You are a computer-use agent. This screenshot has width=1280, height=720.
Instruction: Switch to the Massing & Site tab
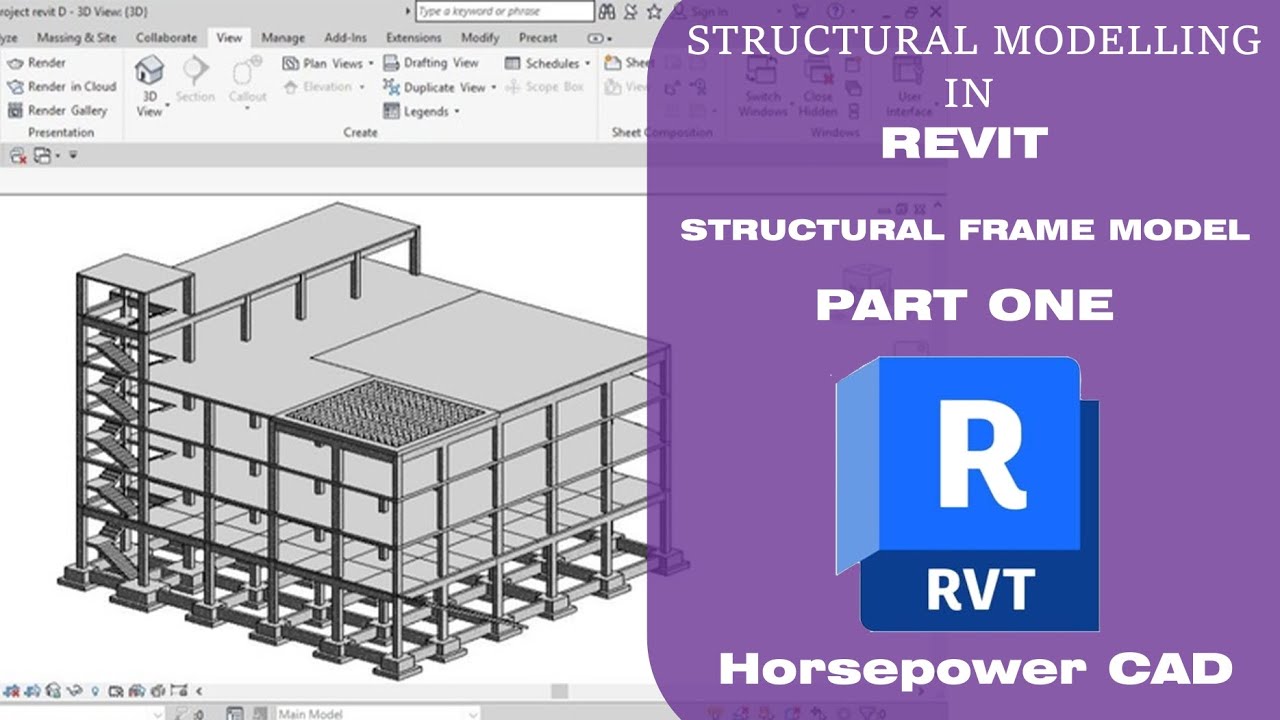[77, 37]
